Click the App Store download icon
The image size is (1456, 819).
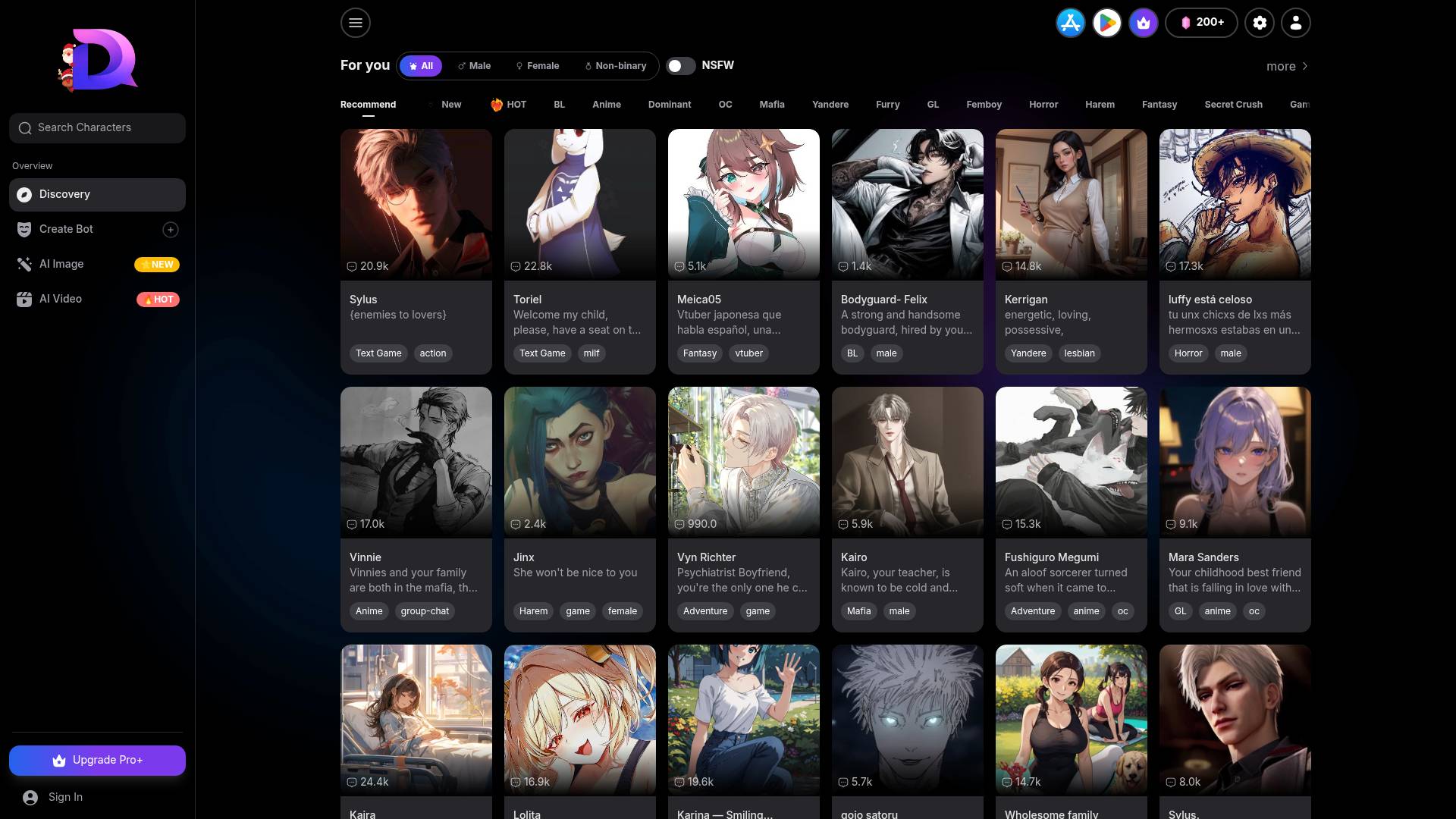pos(1070,23)
